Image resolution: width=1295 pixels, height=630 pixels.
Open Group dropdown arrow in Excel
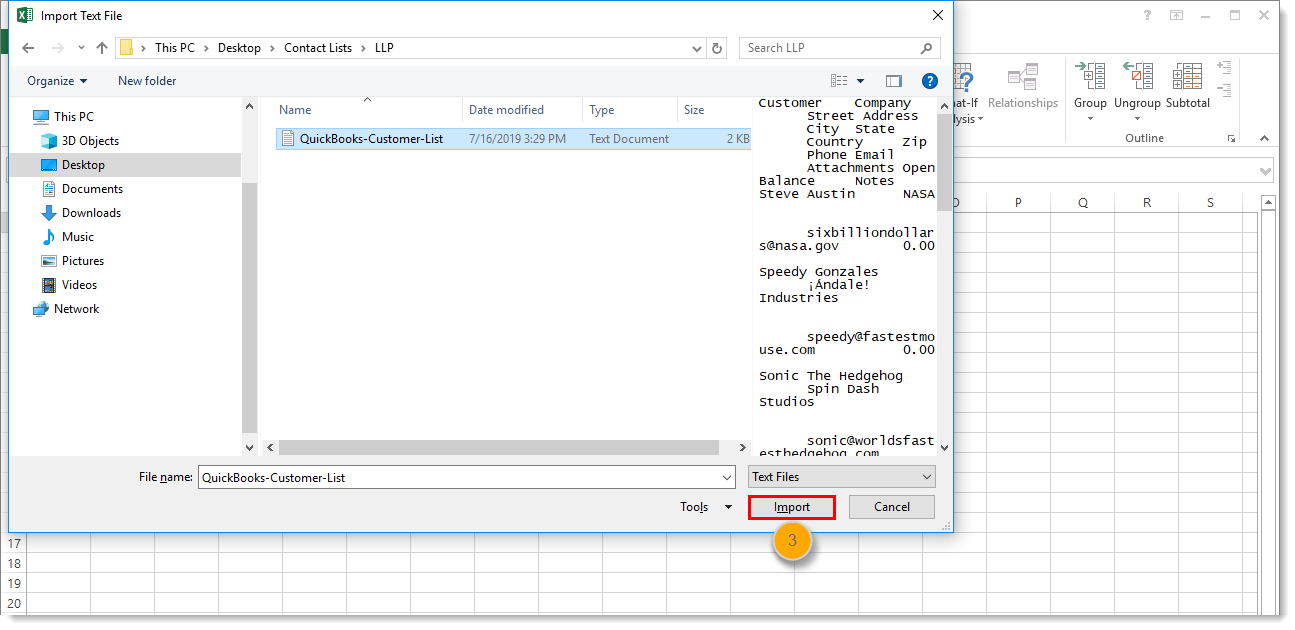[x=1090, y=118]
